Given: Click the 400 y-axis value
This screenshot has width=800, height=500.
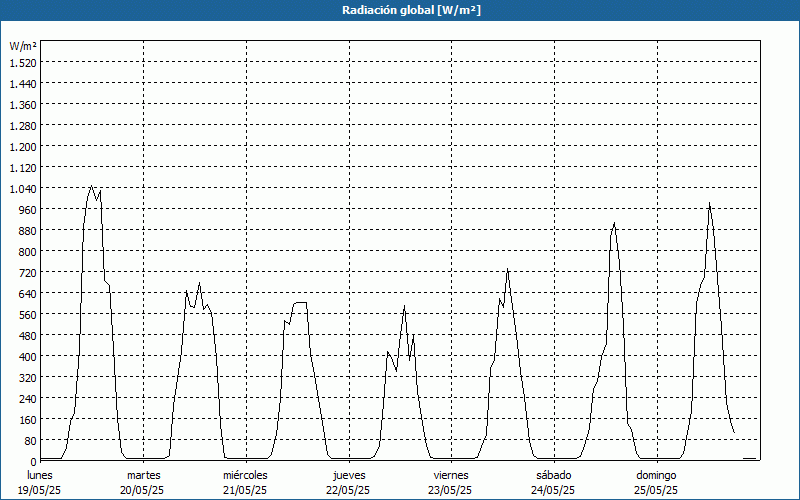Looking at the screenshot, I should coord(28,357).
